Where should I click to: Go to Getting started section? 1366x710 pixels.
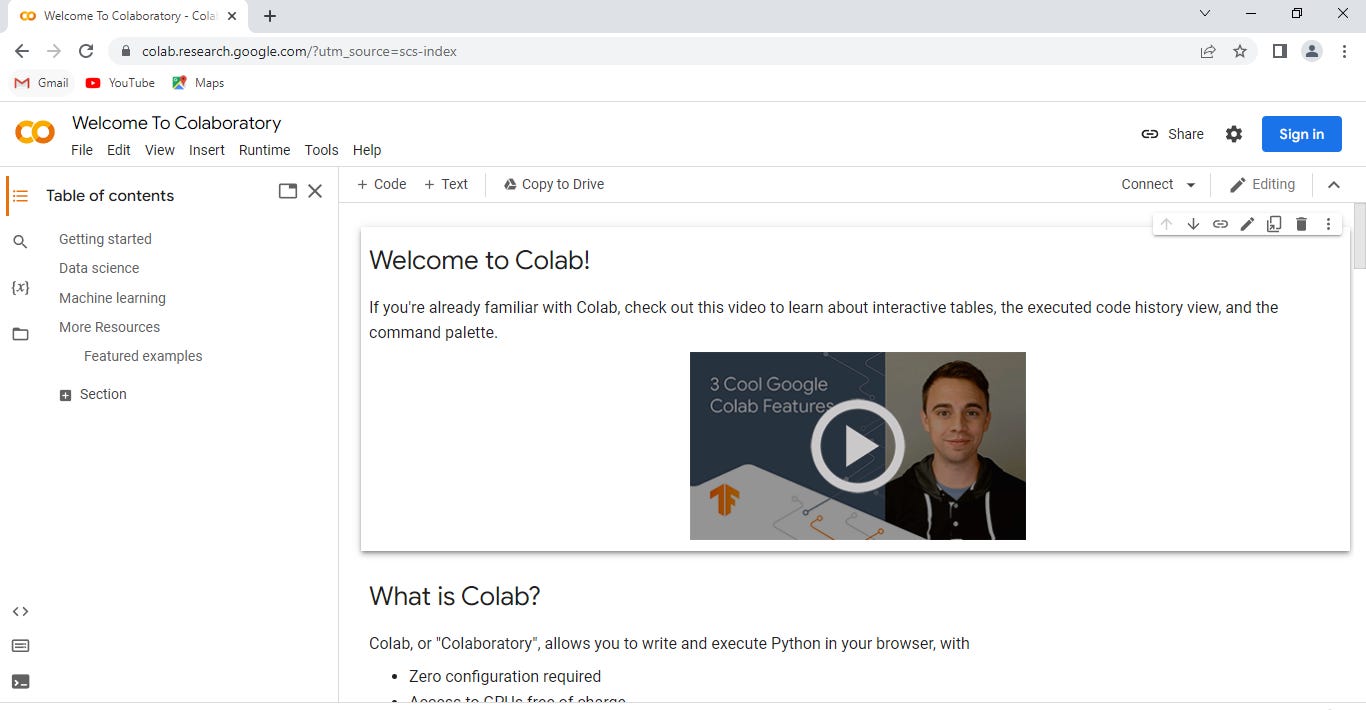click(105, 239)
